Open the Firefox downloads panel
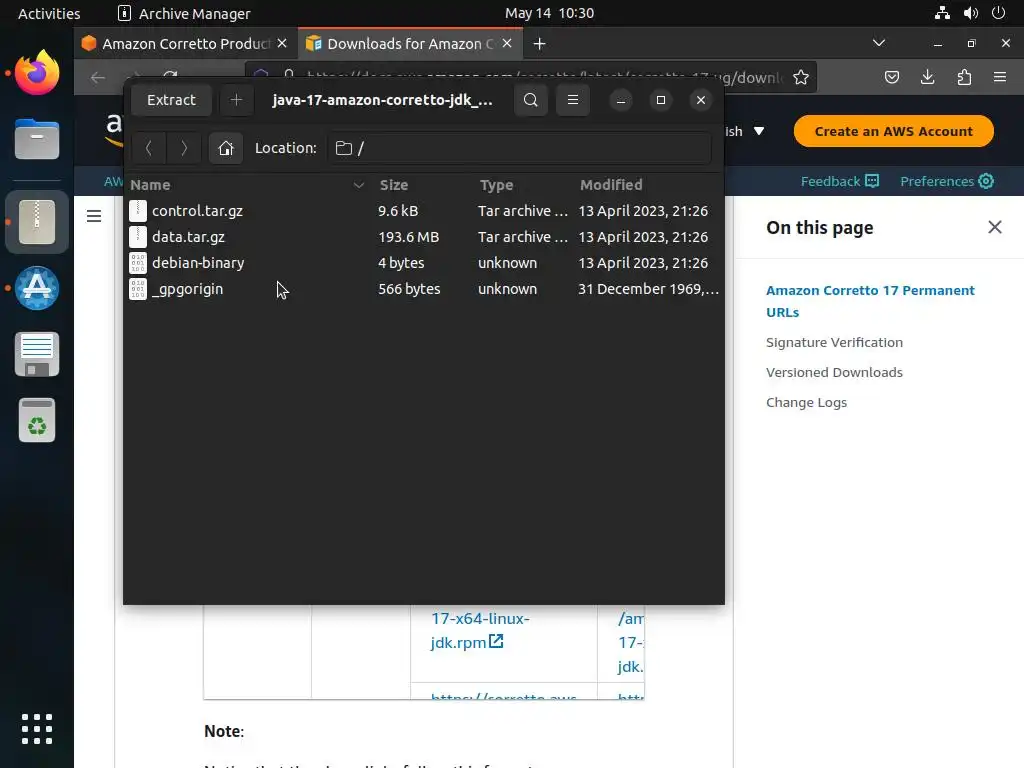 [927, 78]
